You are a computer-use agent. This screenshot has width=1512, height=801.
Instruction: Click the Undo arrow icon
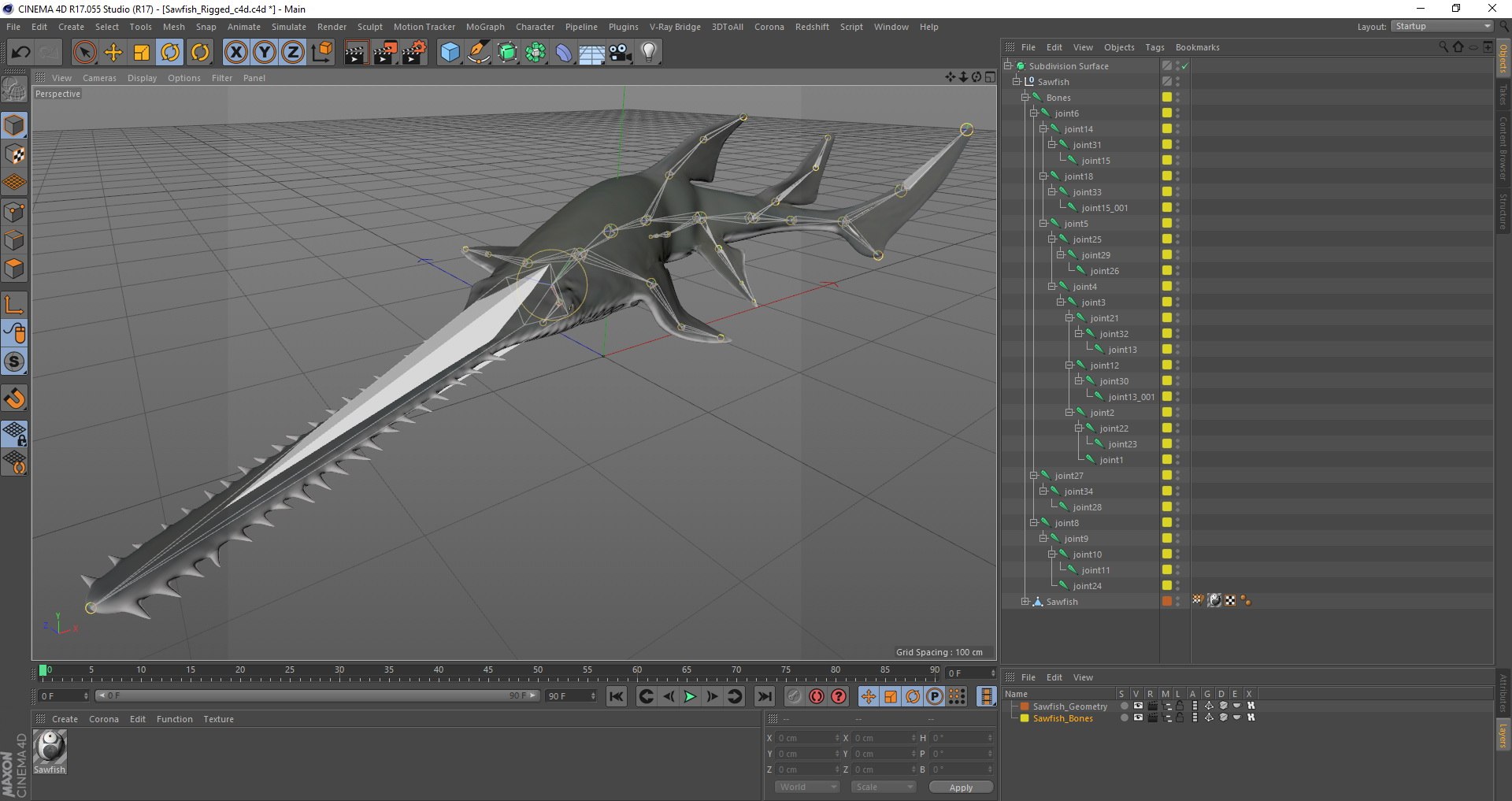21,53
